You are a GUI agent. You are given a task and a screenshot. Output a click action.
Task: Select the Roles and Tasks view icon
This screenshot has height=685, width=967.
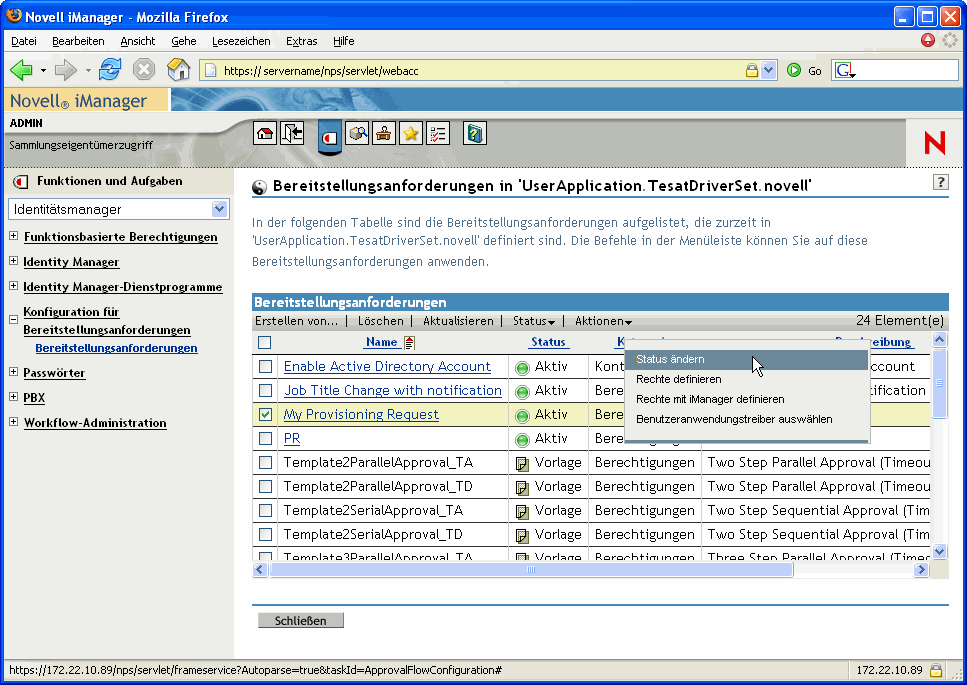(x=330, y=136)
